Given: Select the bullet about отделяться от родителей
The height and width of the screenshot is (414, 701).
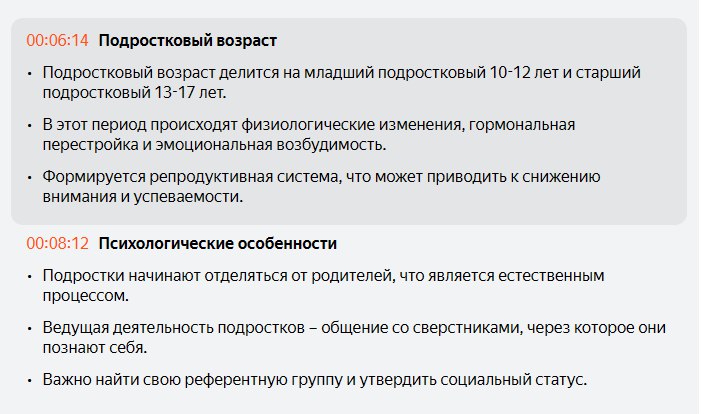Looking at the screenshot, I should (x=324, y=285).
